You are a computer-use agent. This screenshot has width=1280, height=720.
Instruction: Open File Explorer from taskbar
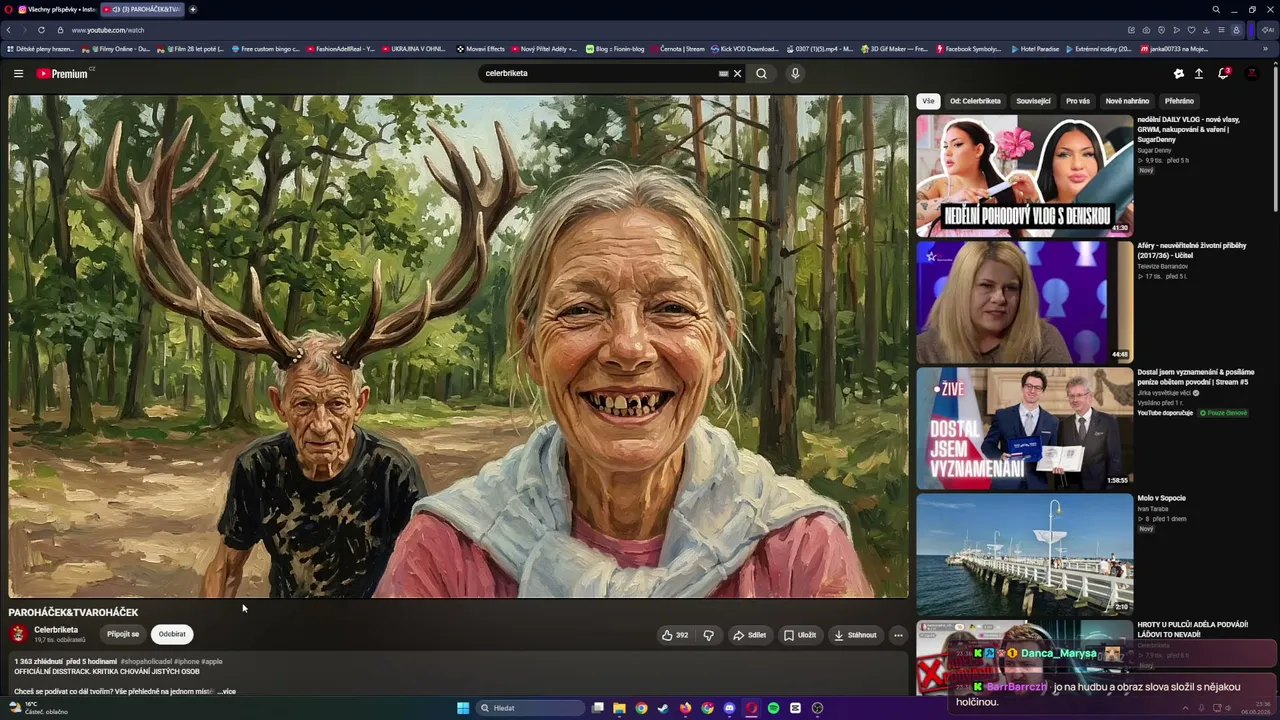[619, 708]
